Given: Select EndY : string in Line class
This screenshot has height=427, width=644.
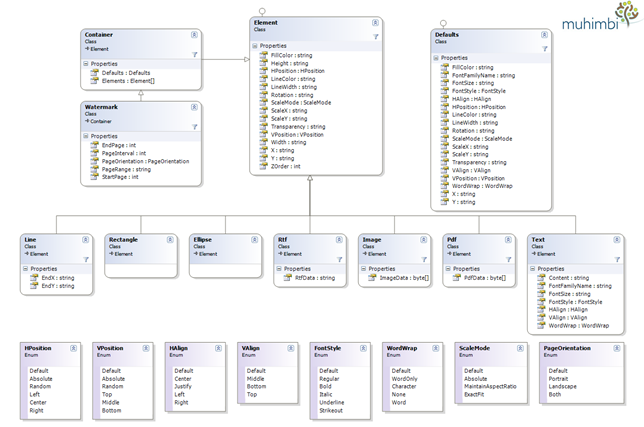Looking at the screenshot, I should (58, 286).
